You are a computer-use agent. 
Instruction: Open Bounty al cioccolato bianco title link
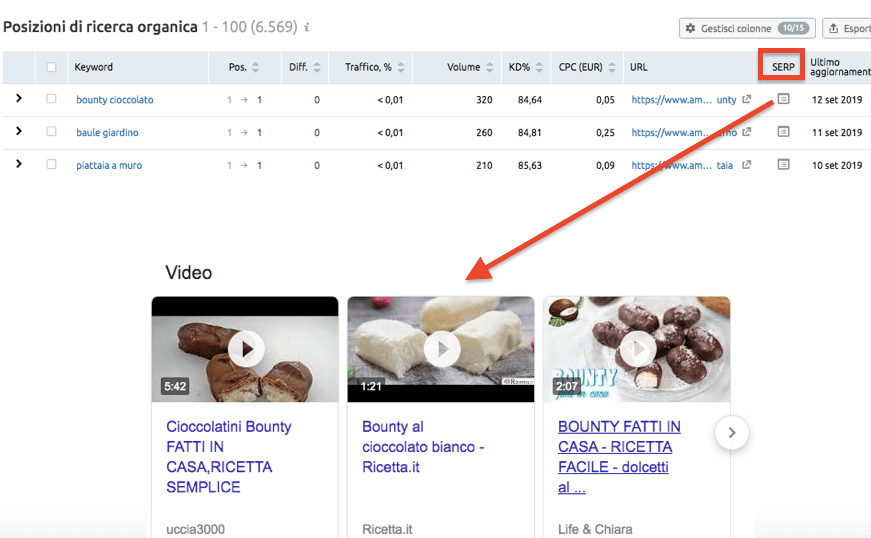[x=423, y=447]
